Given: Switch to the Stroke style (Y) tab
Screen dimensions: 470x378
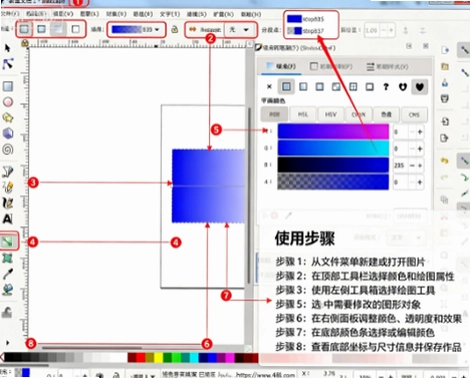Looking at the screenshot, I should point(387,66).
